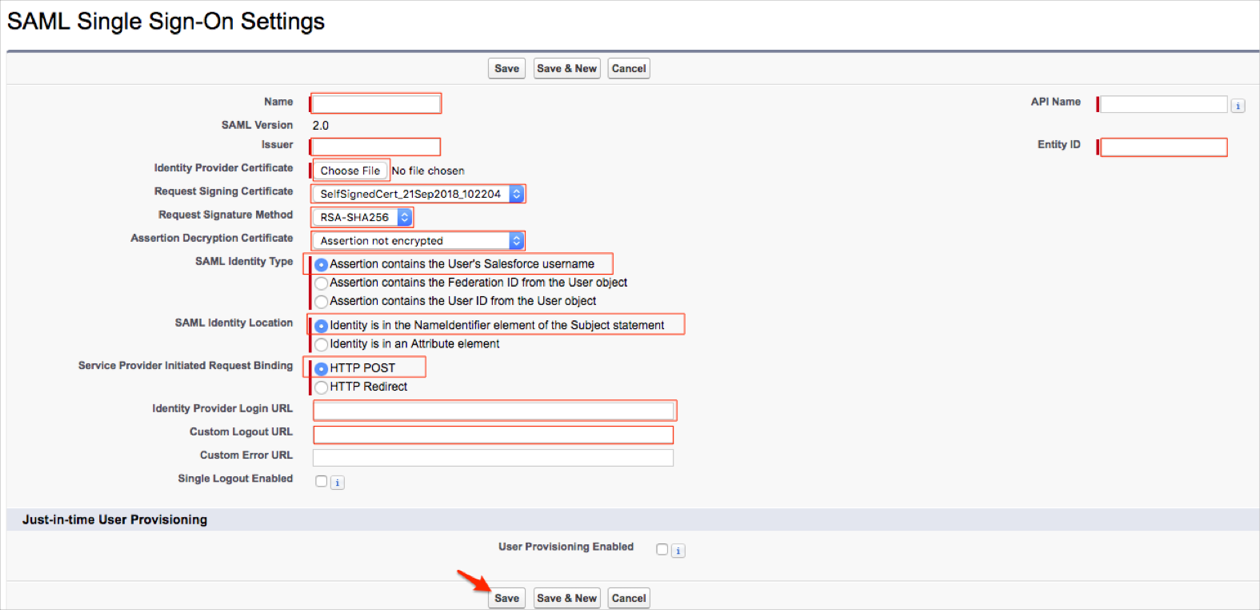Open the Assertion Decryption Certificate dropdown
The image size is (1260, 610).
pyautogui.click(x=418, y=241)
